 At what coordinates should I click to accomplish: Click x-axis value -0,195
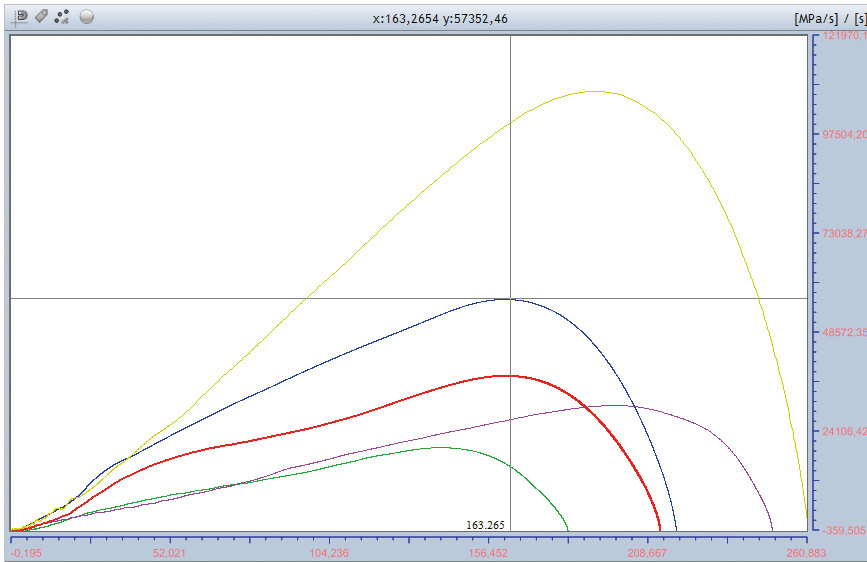click(26, 553)
